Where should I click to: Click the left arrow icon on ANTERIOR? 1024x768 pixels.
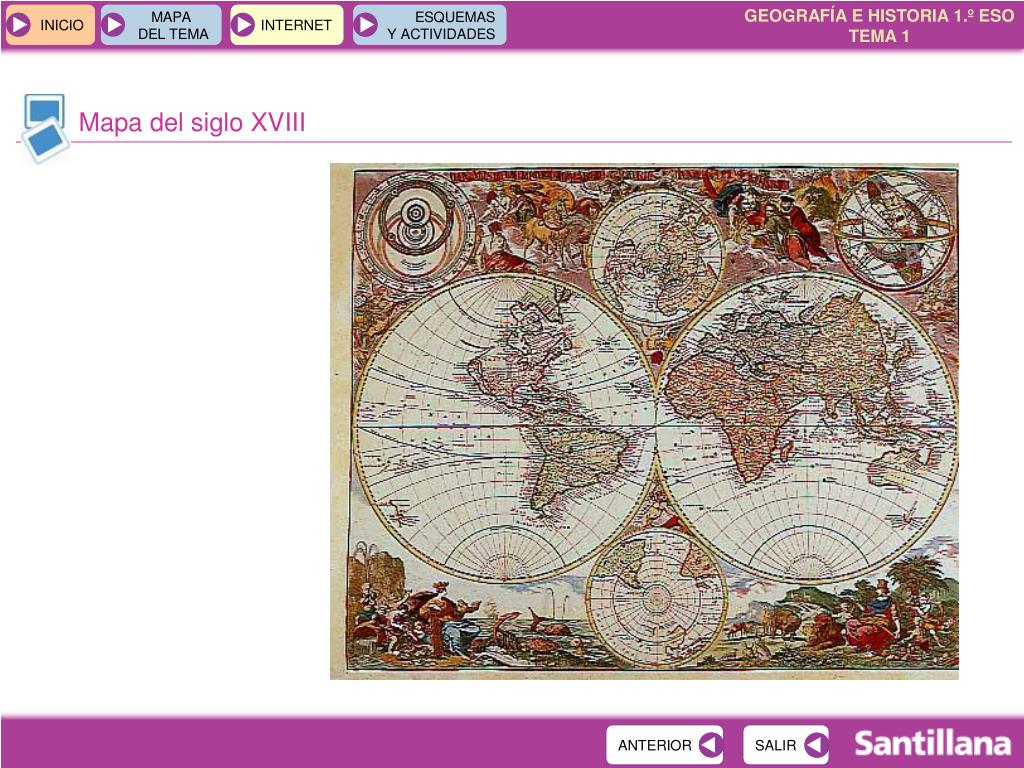710,744
